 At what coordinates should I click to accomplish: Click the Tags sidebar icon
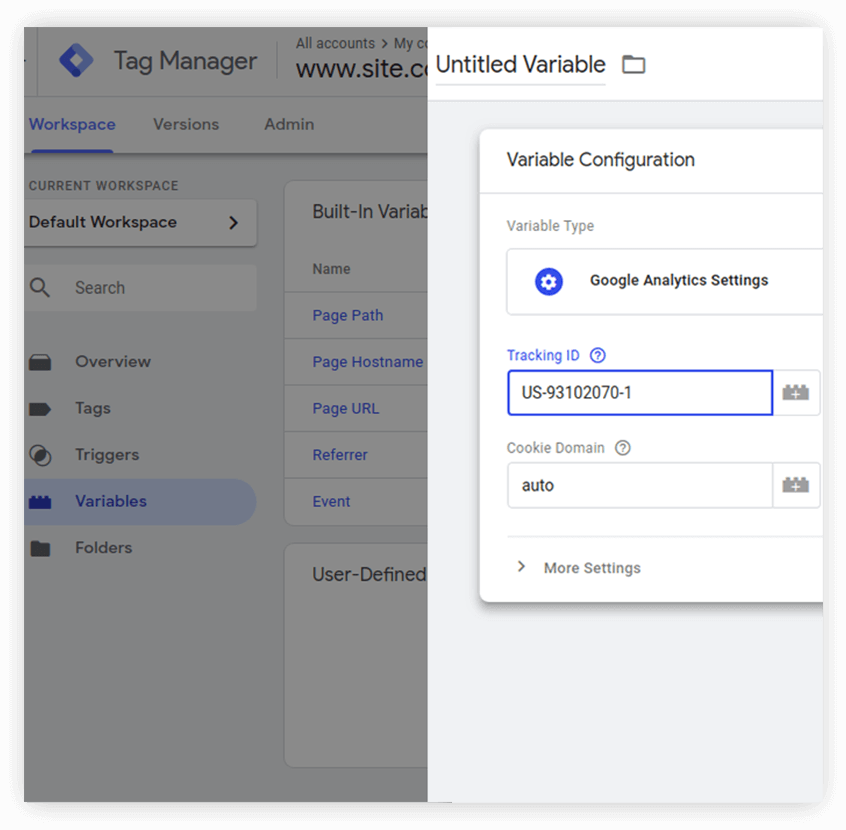[40, 409]
